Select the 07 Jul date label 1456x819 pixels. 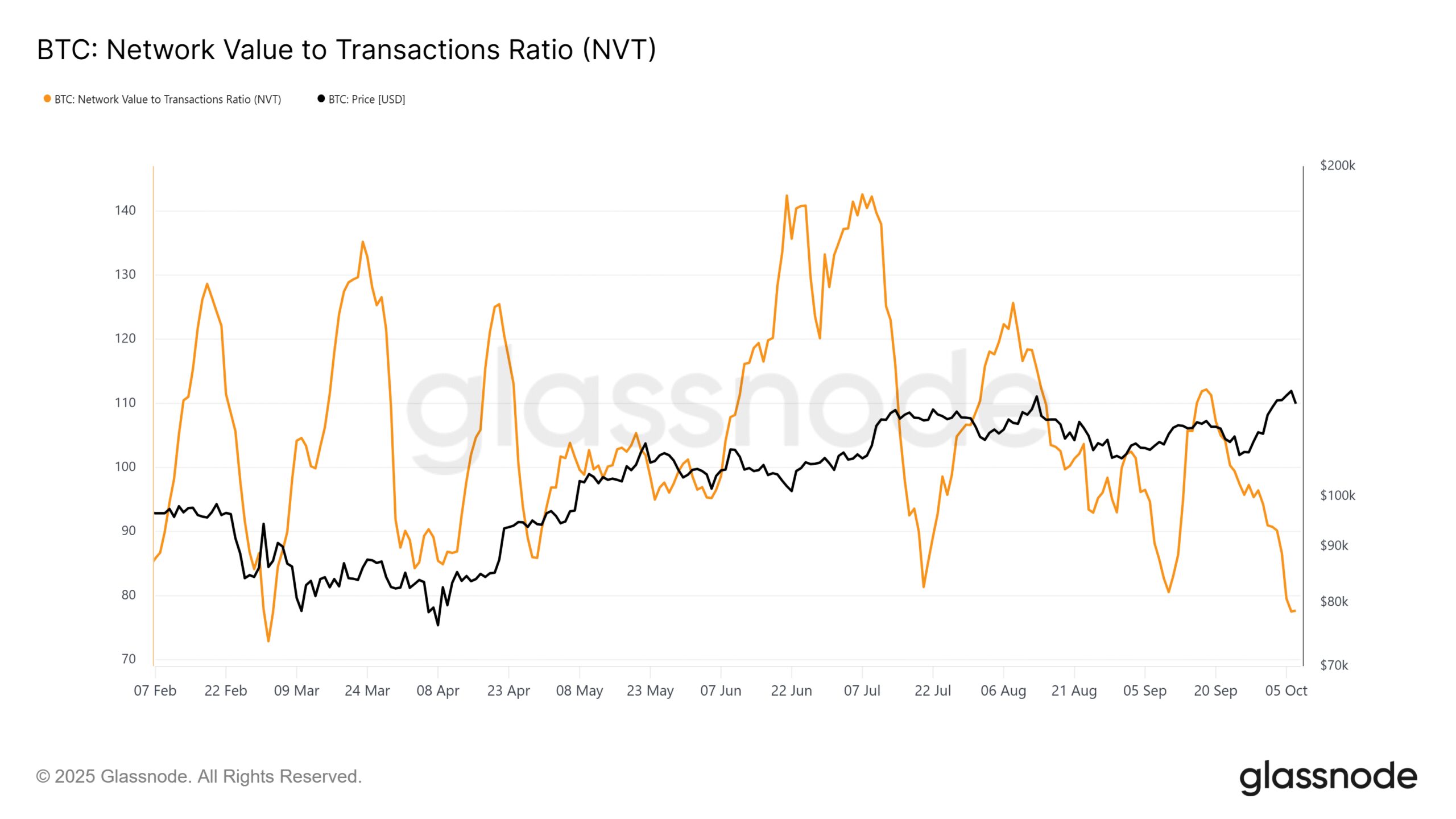862,690
